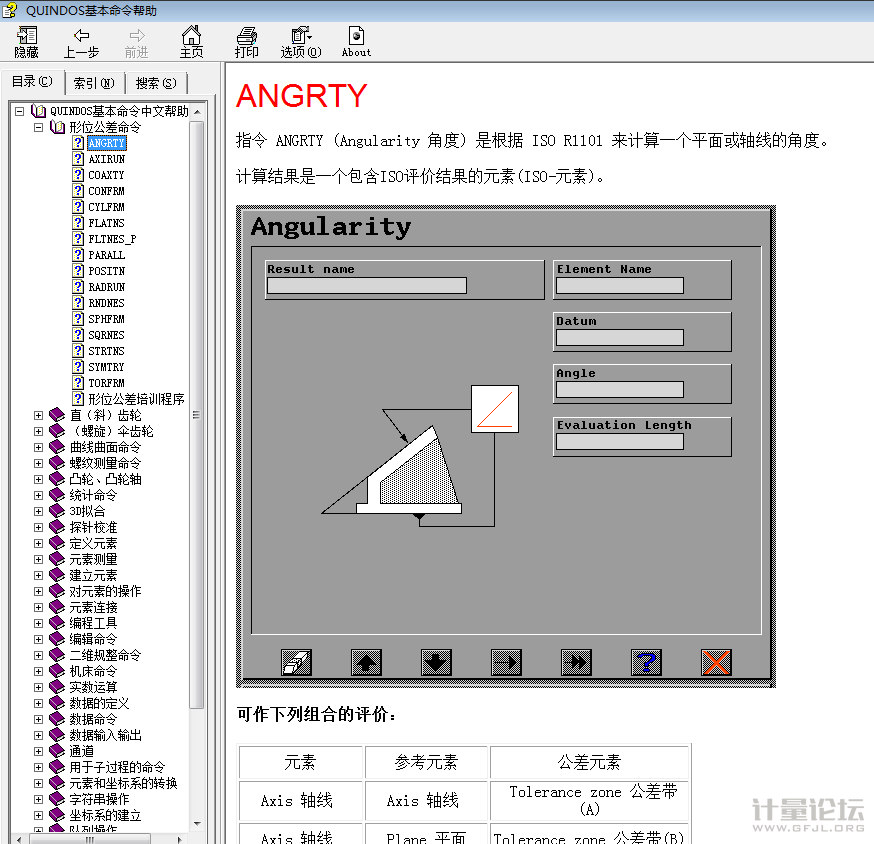
Task: Collapse the 形位公差命令 tree node
Action: point(39,127)
